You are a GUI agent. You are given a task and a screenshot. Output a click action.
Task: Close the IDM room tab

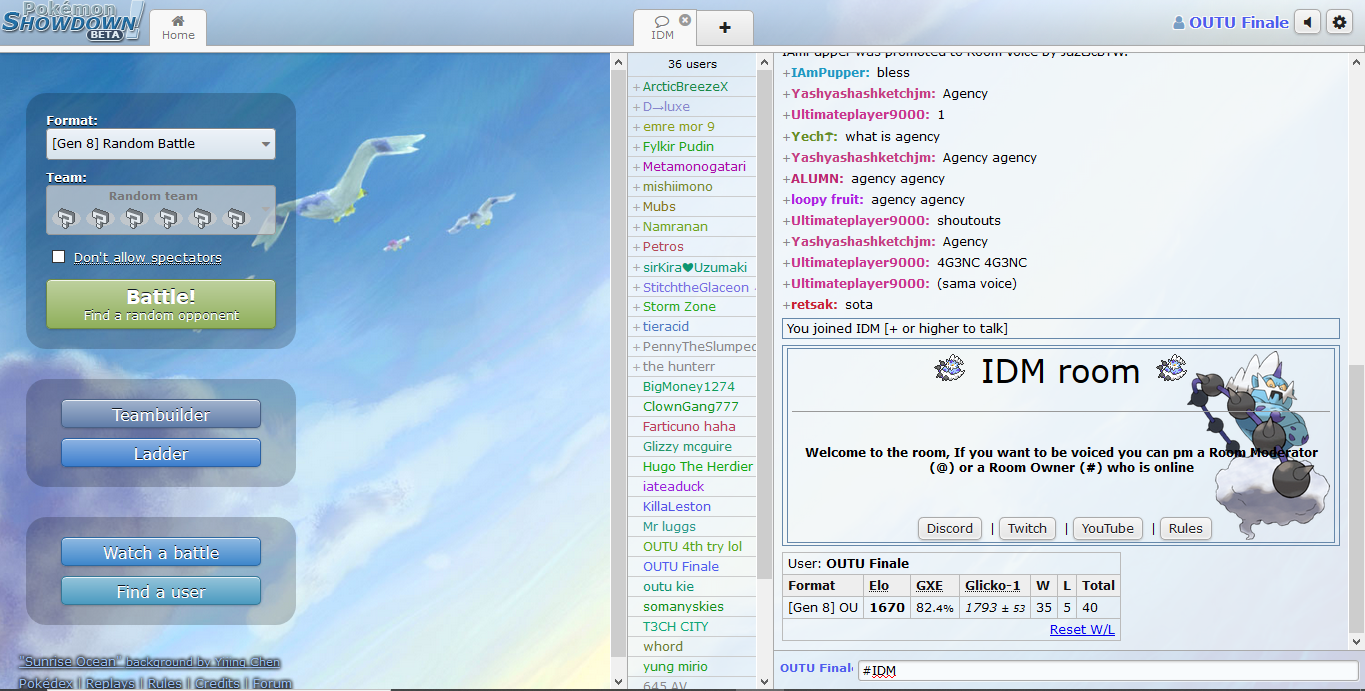point(685,20)
